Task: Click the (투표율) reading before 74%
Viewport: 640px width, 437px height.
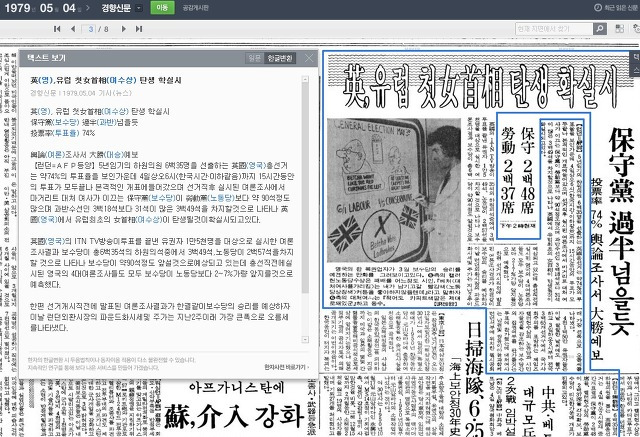Action: tap(66, 133)
